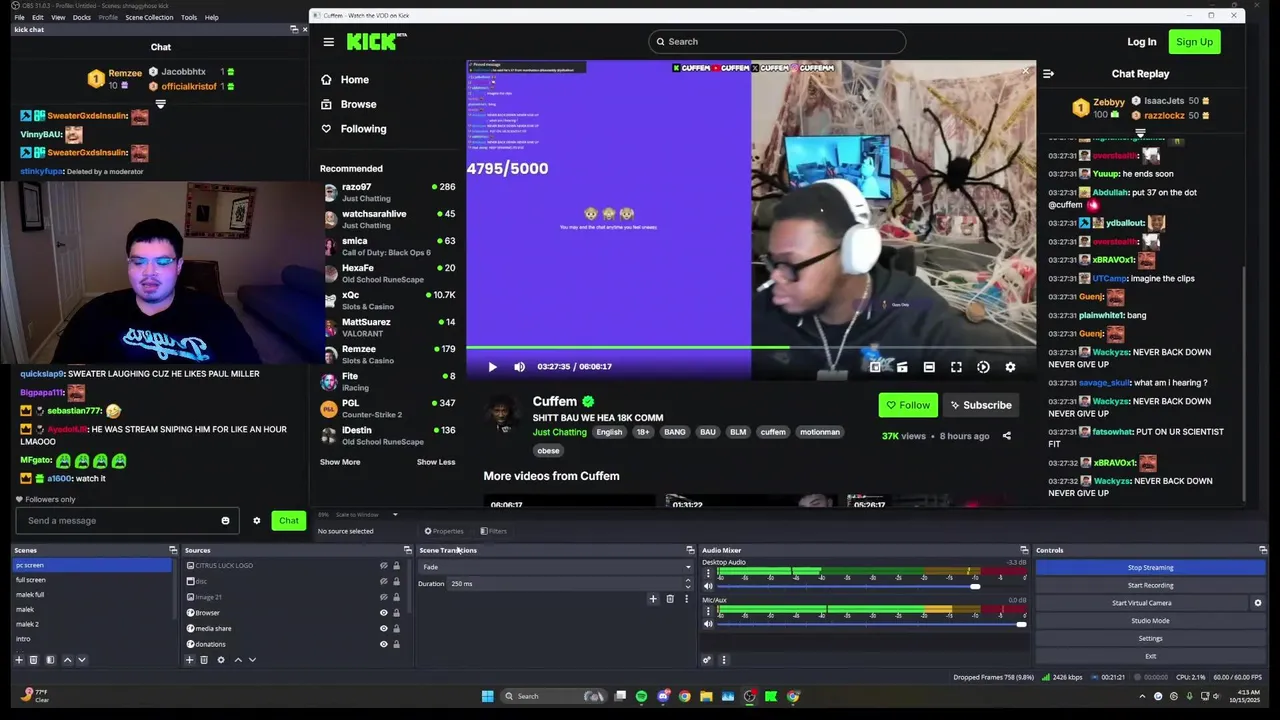Image resolution: width=1280 pixels, height=720 pixels.
Task: Undock the Scenes panel
Action: pyautogui.click(x=173, y=550)
